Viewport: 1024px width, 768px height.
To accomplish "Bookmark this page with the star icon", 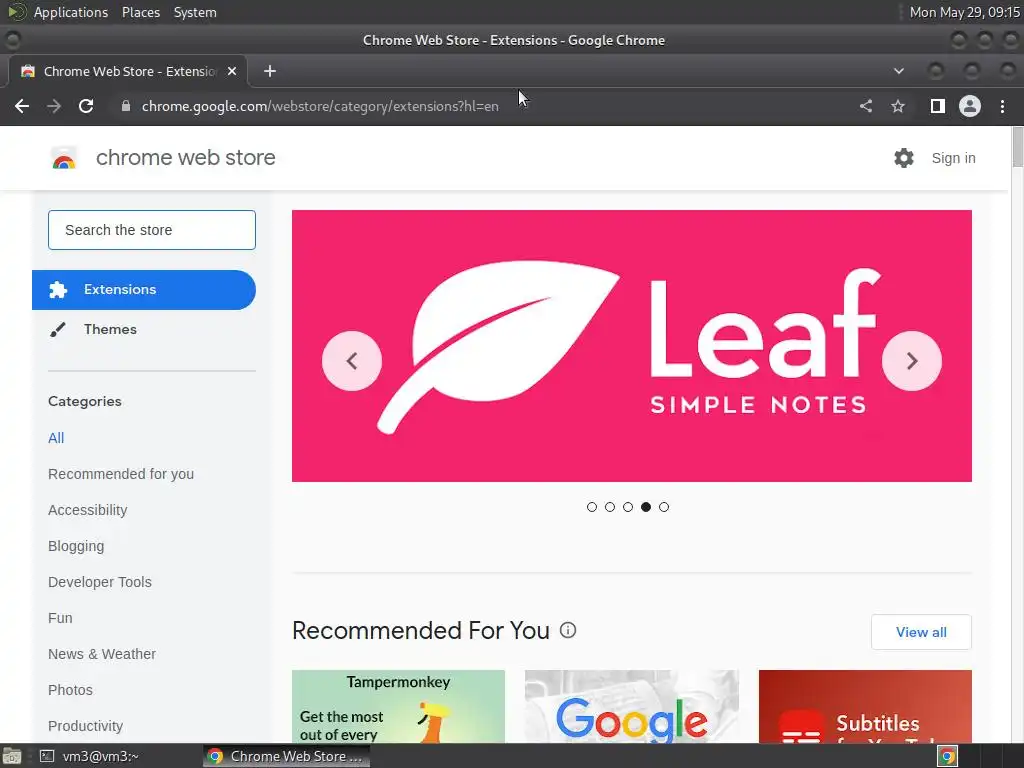I will pos(898,106).
